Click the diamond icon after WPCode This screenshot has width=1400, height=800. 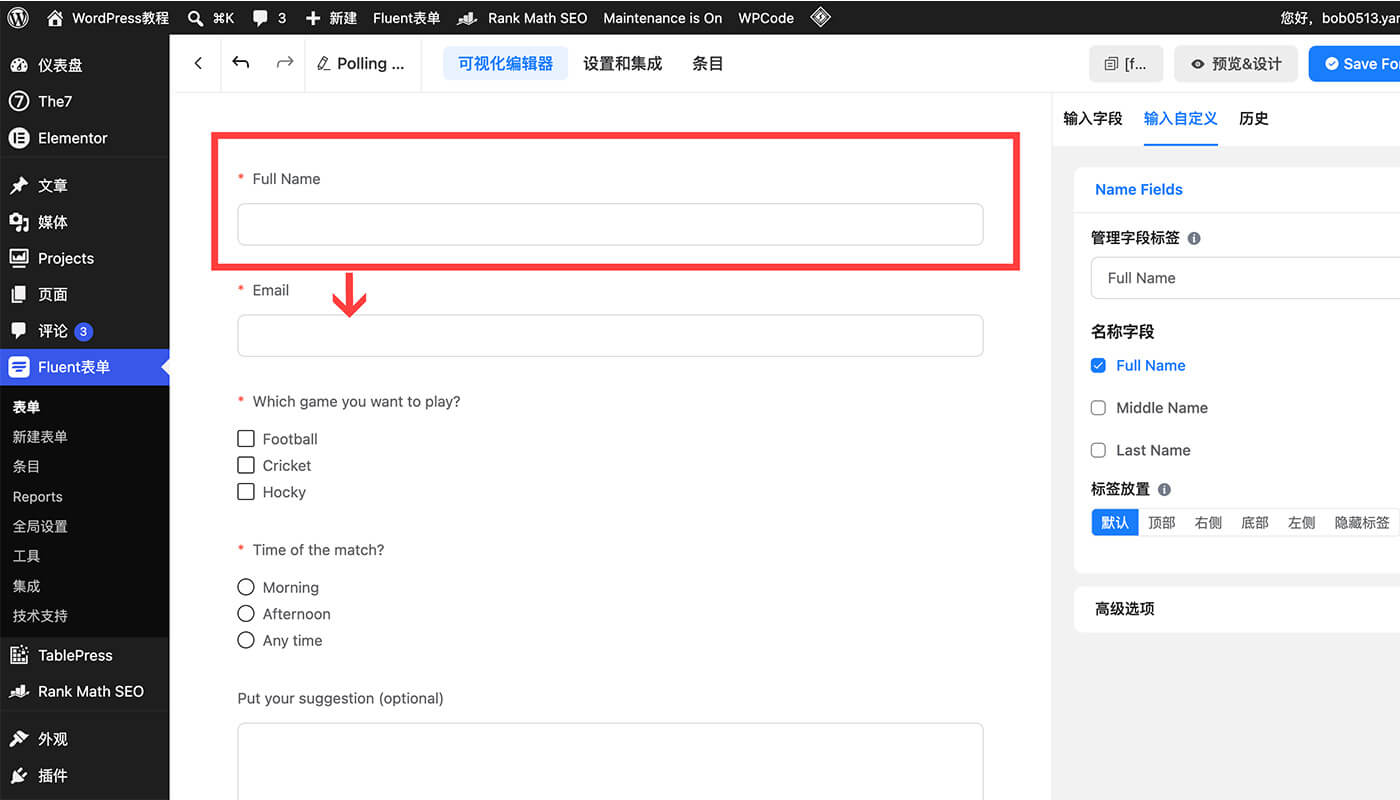pyautogui.click(x=820, y=17)
